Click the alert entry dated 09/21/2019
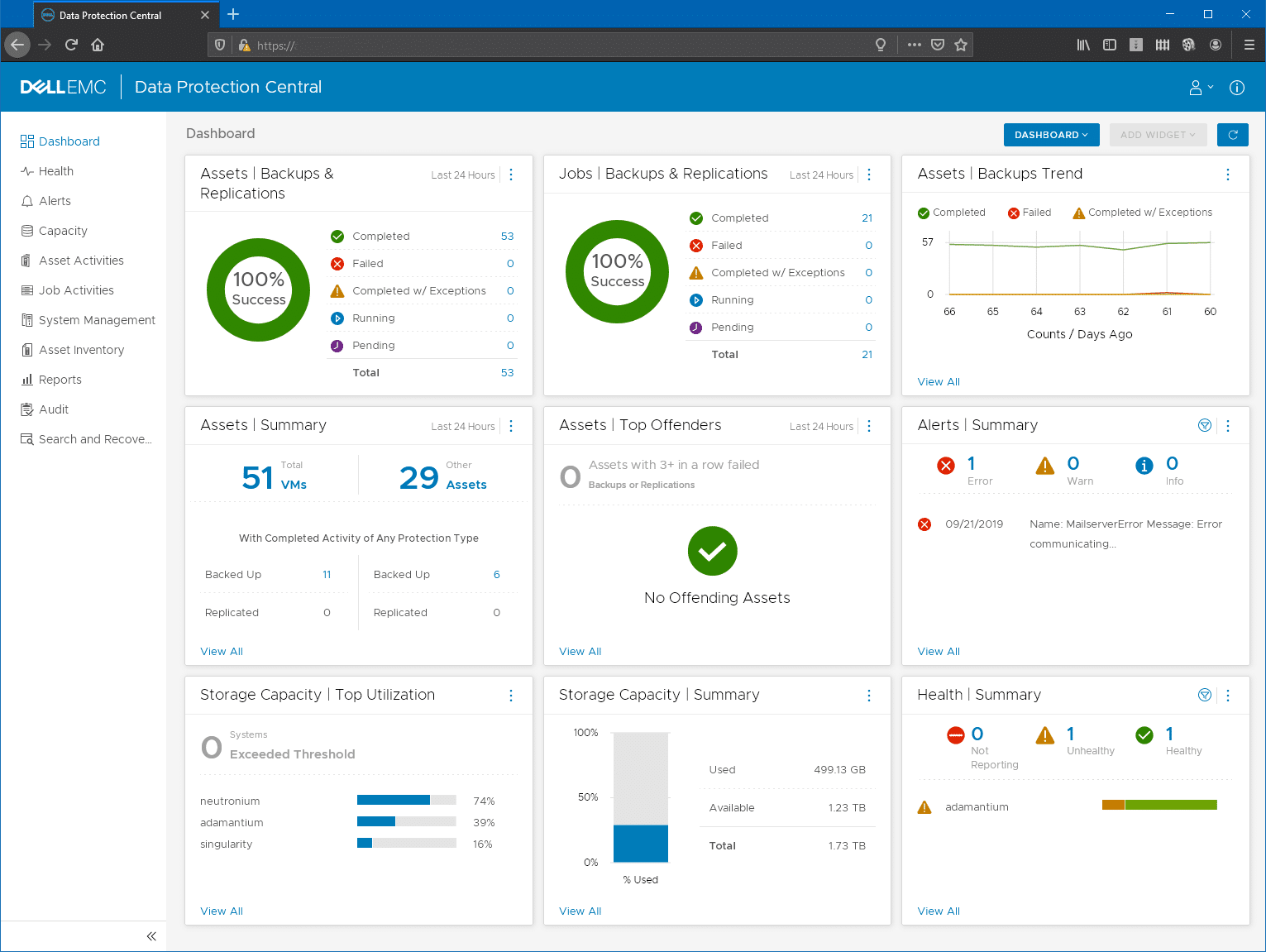This screenshot has width=1266, height=952. (x=1074, y=533)
